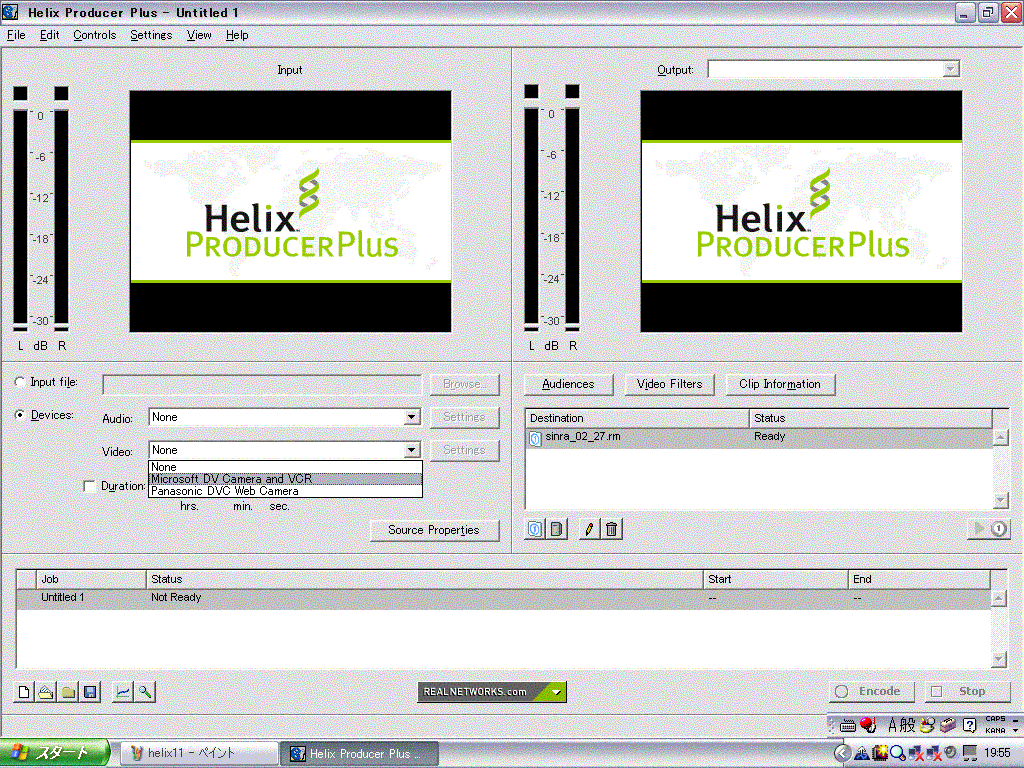Click the magnifier icon in the system tray
Image resolution: width=1024 pixels, height=768 pixels.
[x=897, y=753]
